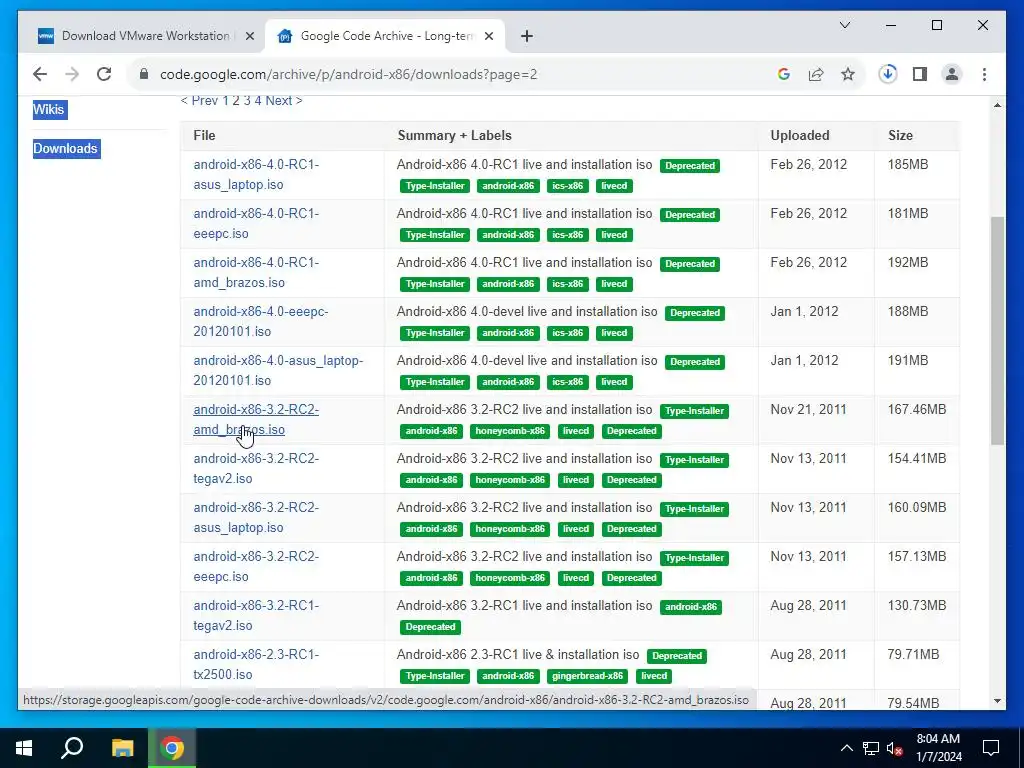Download android-x86-4.0-RC1-asus_laptop.iso

click(x=256, y=174)
